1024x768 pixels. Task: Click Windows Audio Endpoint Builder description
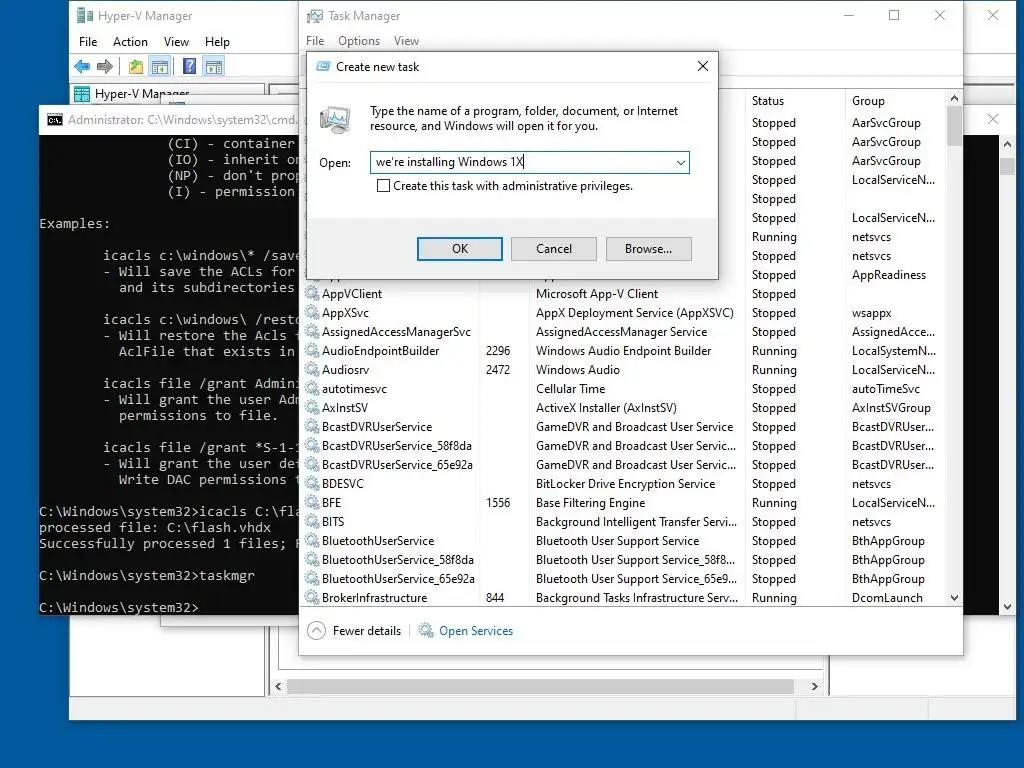(x=624, y=351)
